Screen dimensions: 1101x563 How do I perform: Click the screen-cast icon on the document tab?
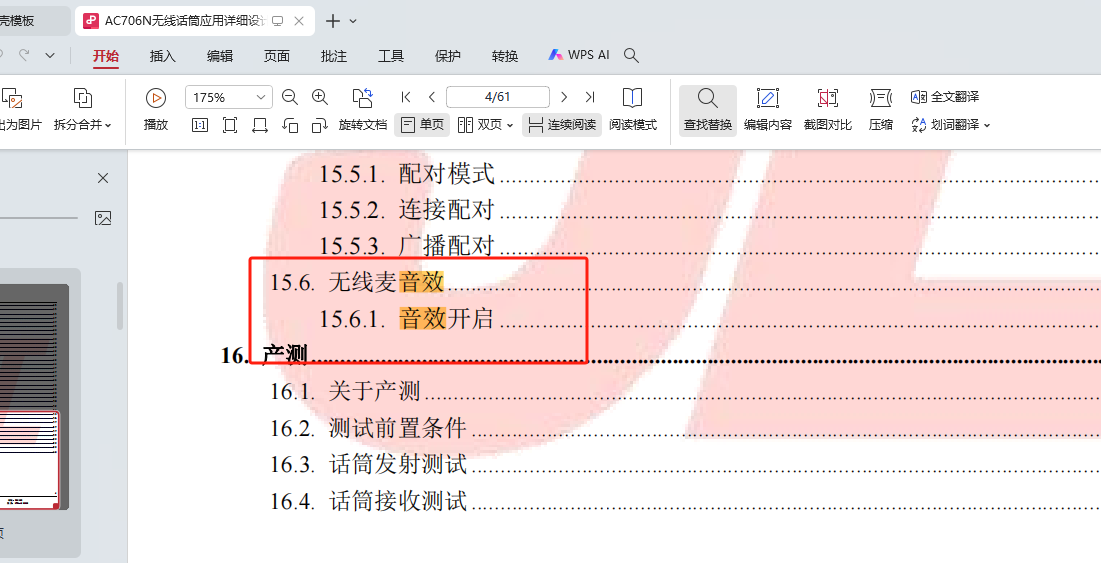pyautogui.click(x=277, y=21)
